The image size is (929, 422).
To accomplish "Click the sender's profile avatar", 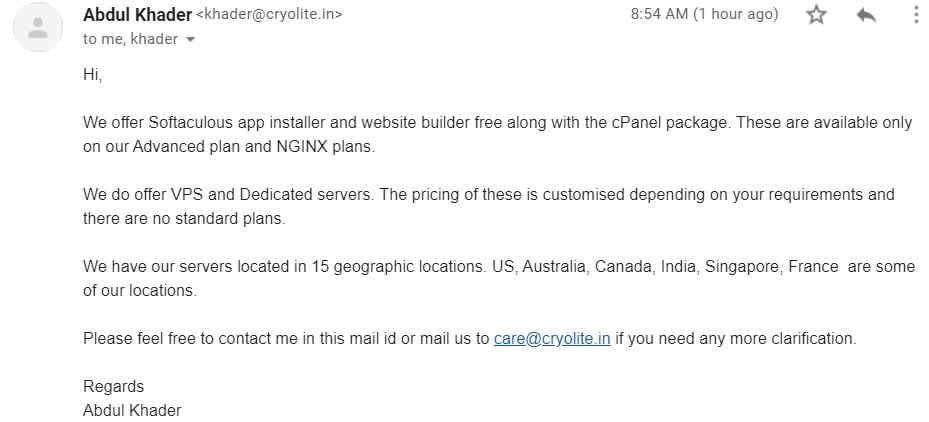I will pyautogui.click(x=38, y=27).
